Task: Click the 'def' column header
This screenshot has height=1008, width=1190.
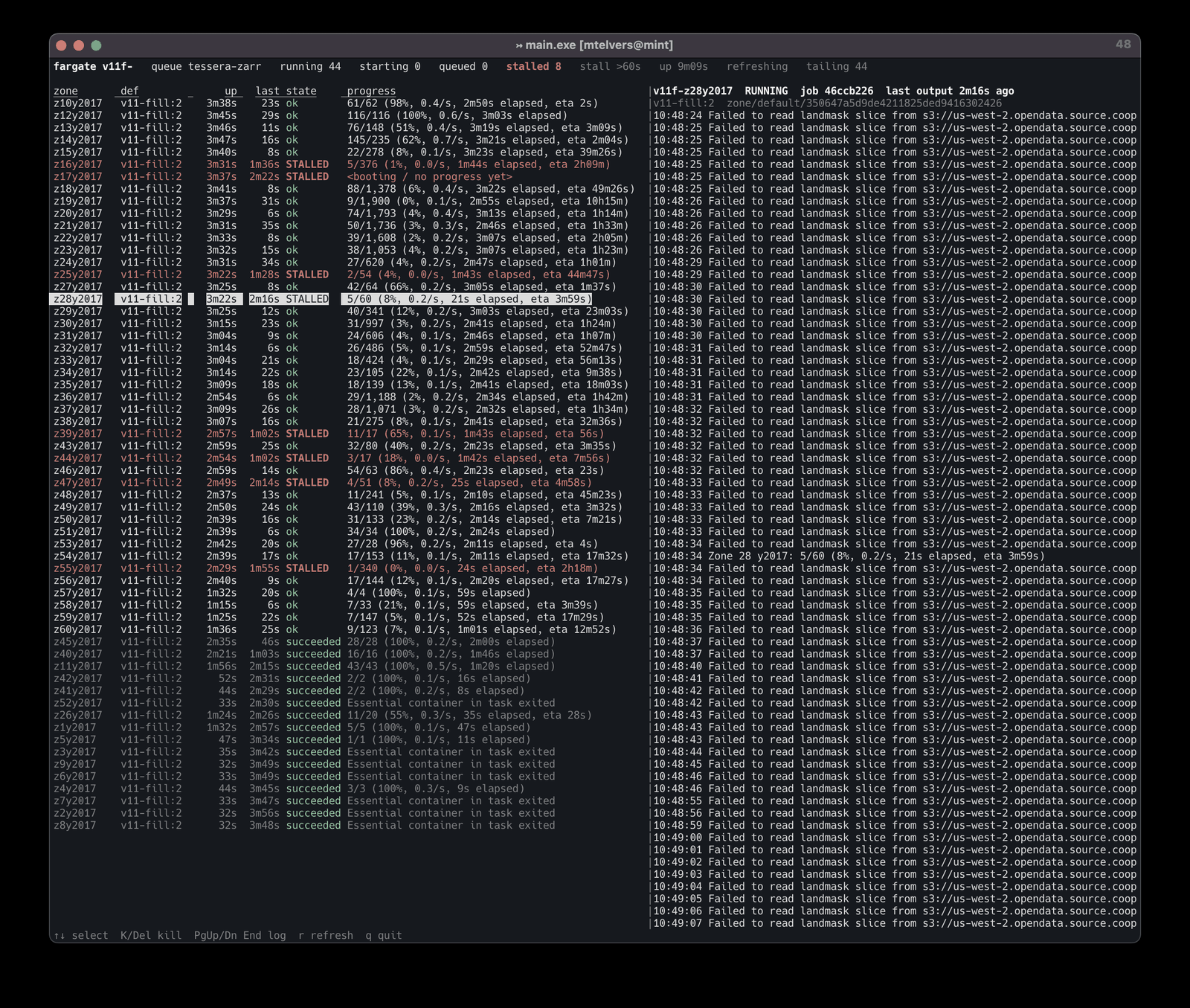Action: pyautogui.click(x=129, y=91)
